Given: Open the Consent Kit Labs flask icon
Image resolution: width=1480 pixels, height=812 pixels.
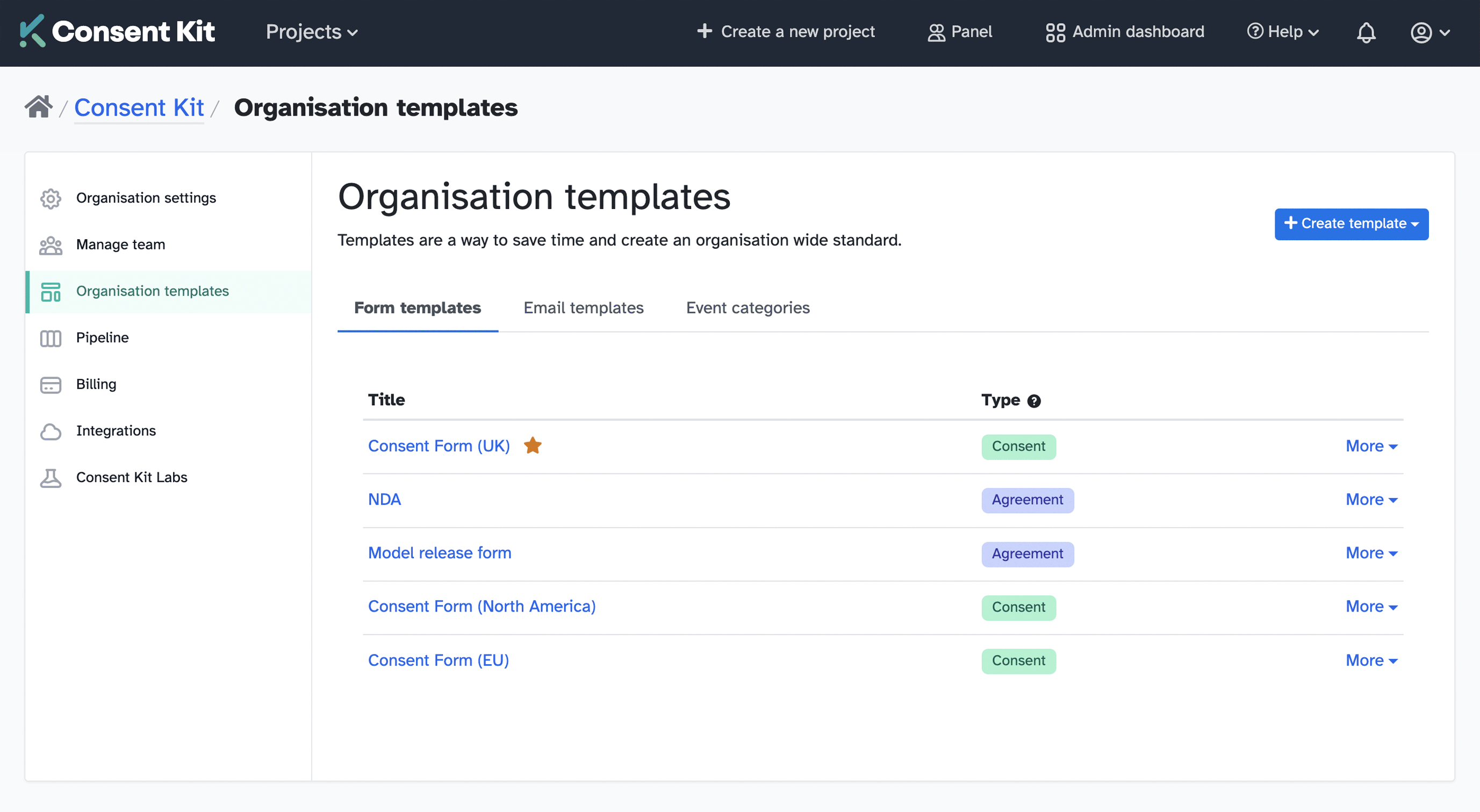Looking at the screenshot, I should (x=51, y=478).
